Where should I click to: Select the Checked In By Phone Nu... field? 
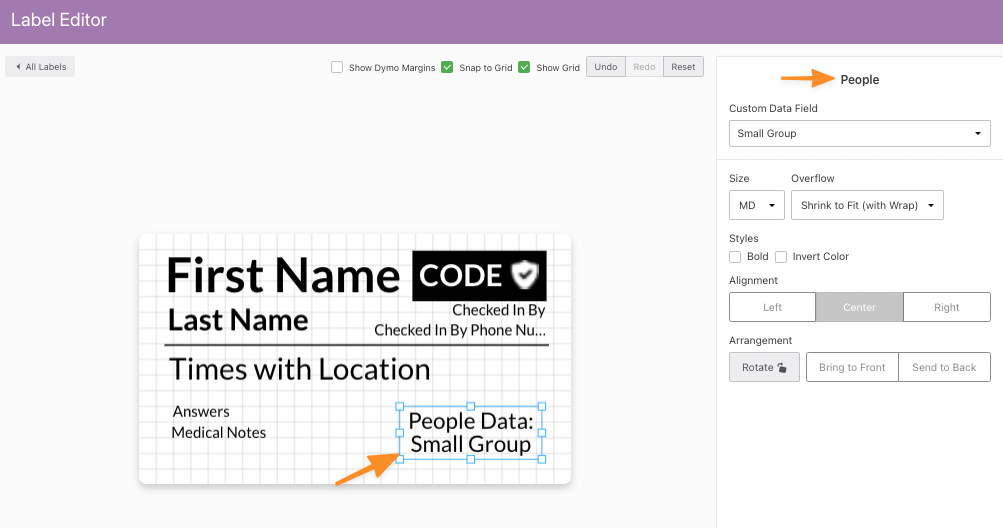[460, 330]
